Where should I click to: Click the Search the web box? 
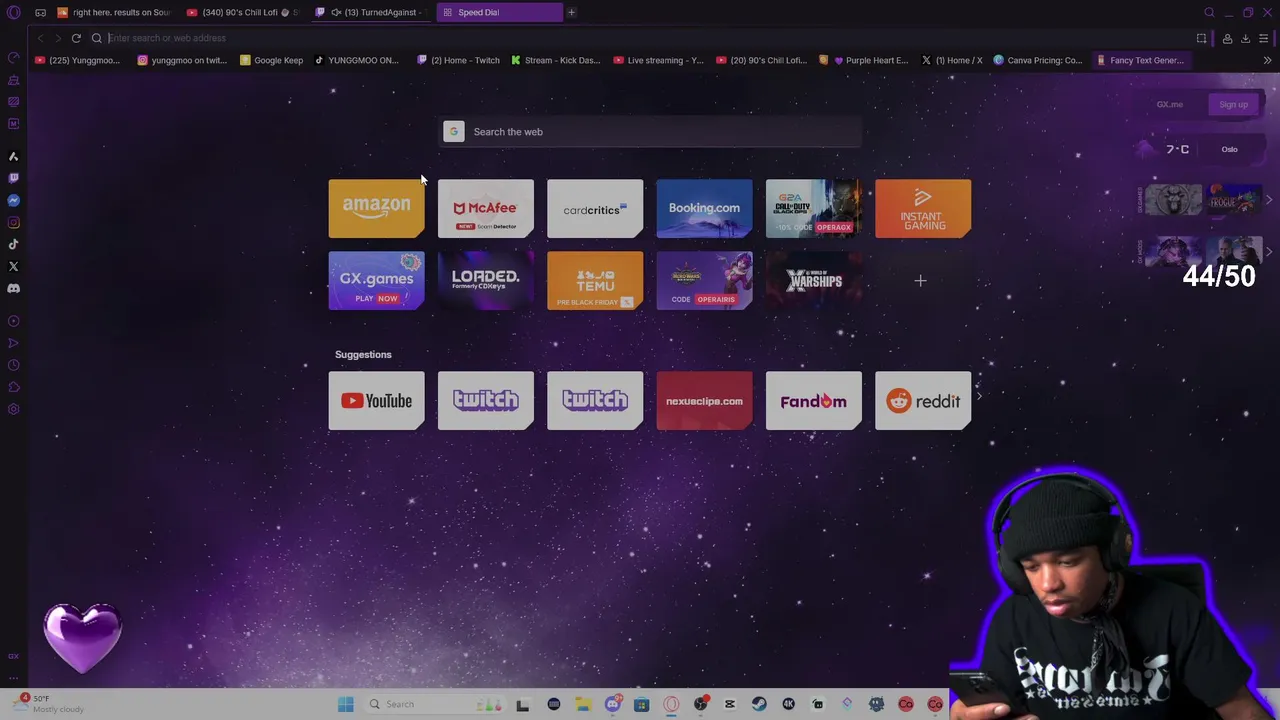652,132
